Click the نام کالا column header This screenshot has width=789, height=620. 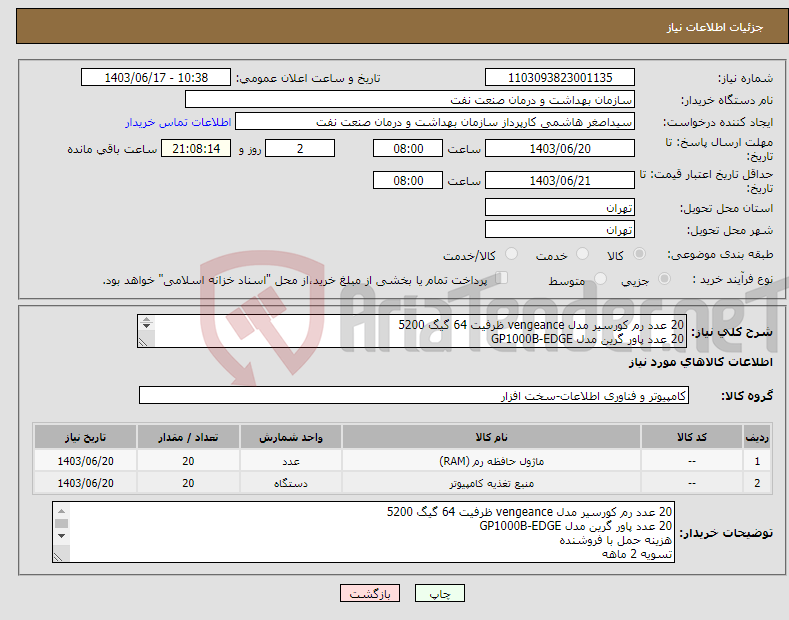click(x=491, y=437)
